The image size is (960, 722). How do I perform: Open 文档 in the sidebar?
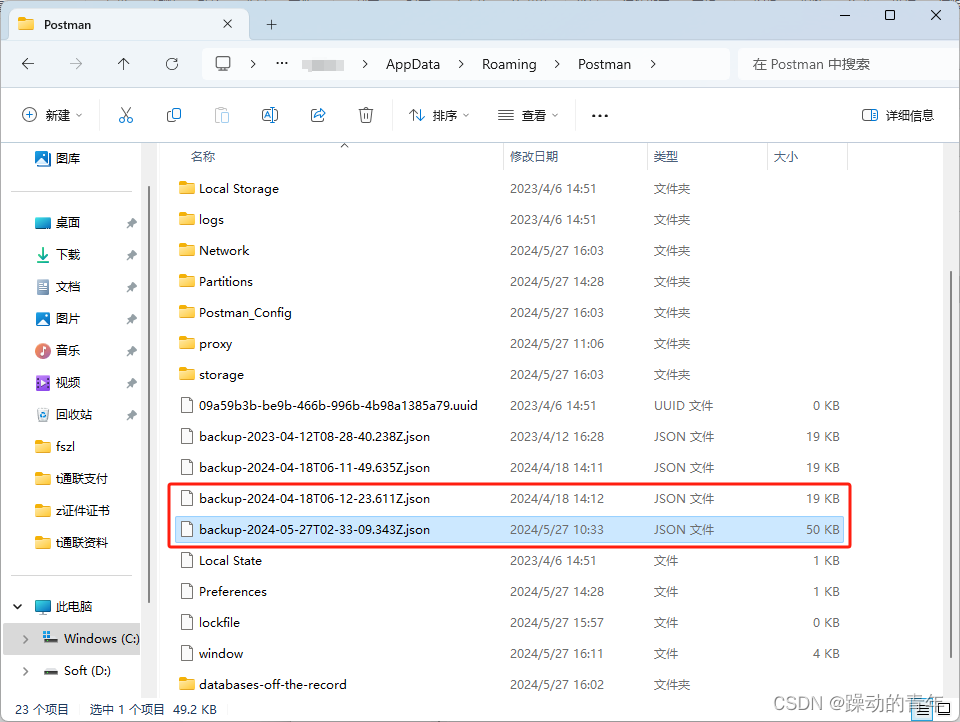coord(58,287)
